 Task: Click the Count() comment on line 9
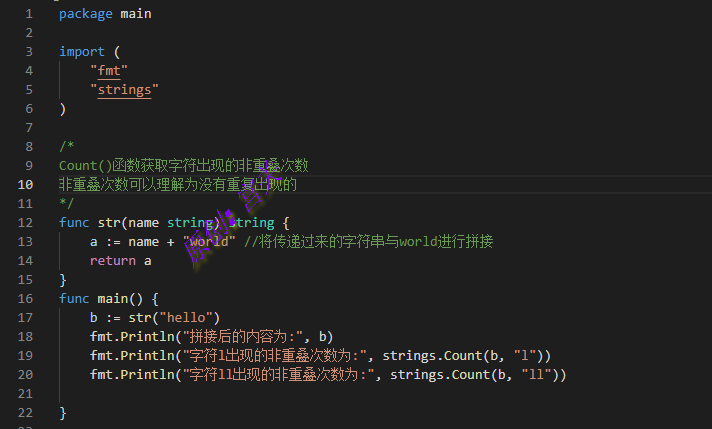pyautogui.click(x=183, y=166)
